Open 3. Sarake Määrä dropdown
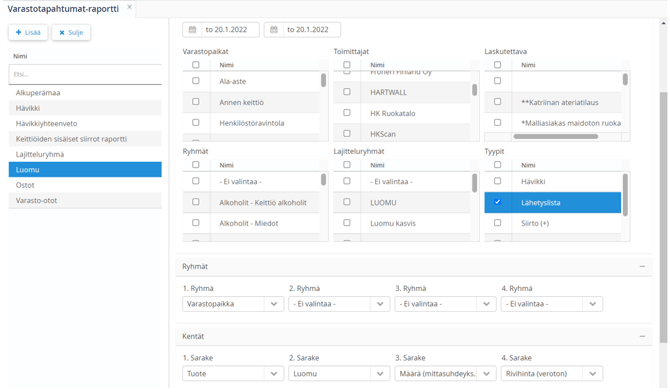Image resolution: width=670 pixels, height=392 pixels. click(445, 374)
